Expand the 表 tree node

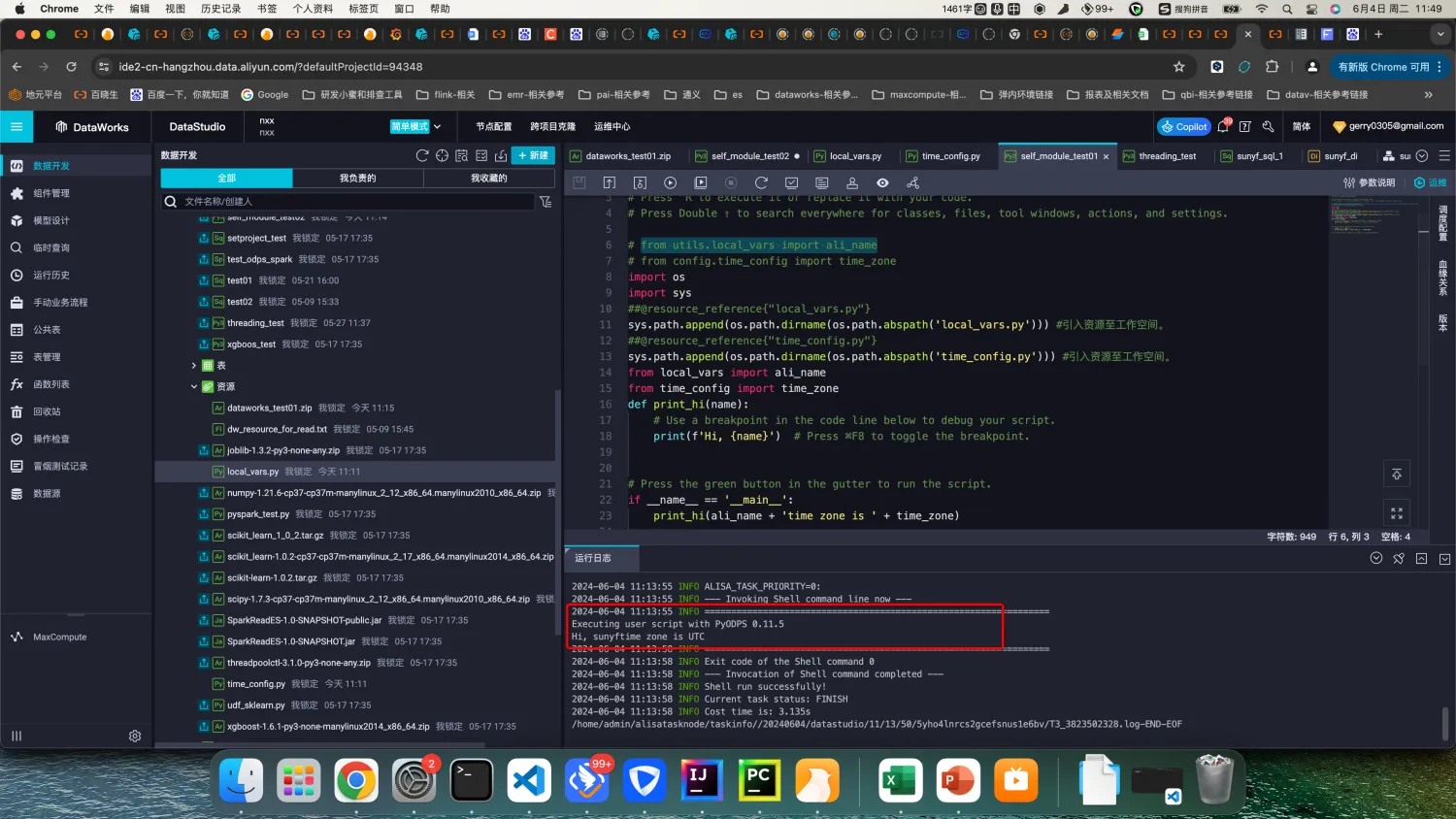click(x=193, y=365)
